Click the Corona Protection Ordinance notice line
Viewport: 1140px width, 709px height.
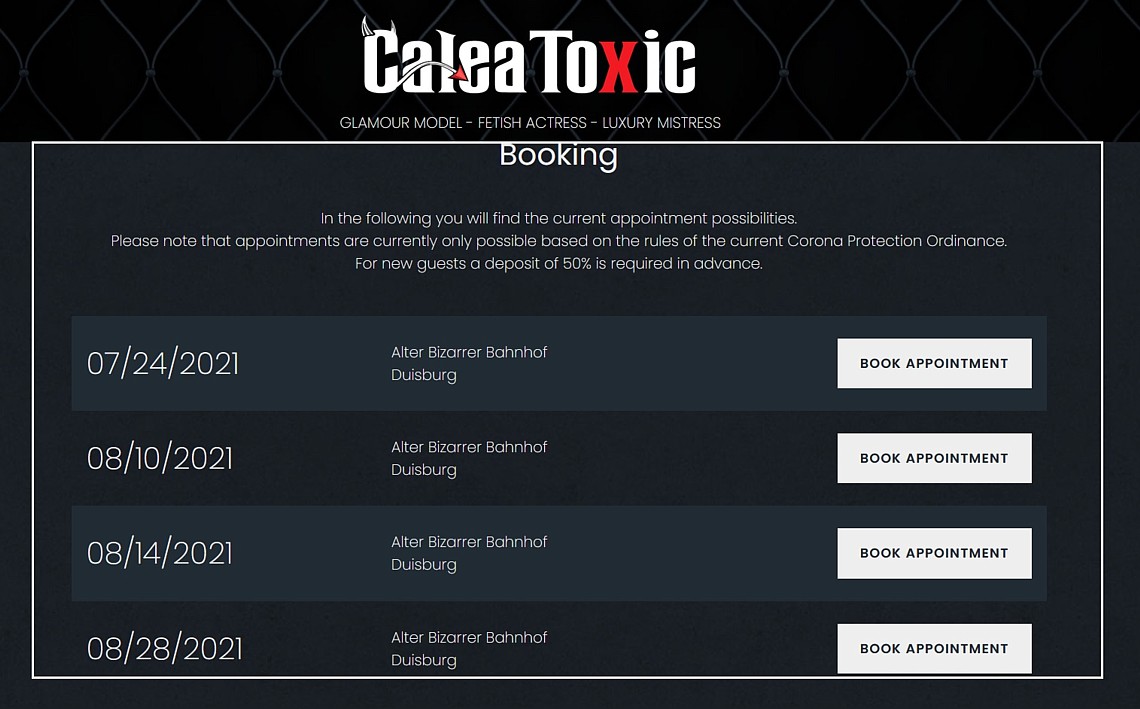click(x=558, y=241)
